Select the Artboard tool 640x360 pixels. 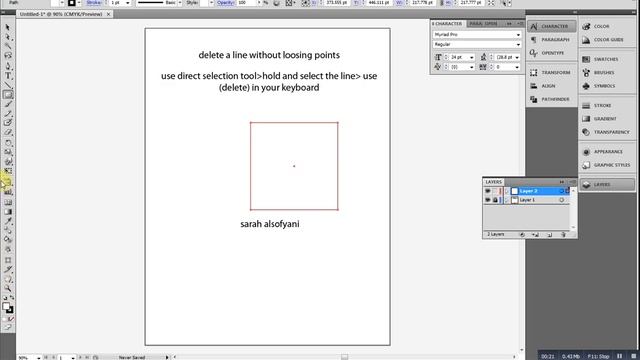click(8, 260)
